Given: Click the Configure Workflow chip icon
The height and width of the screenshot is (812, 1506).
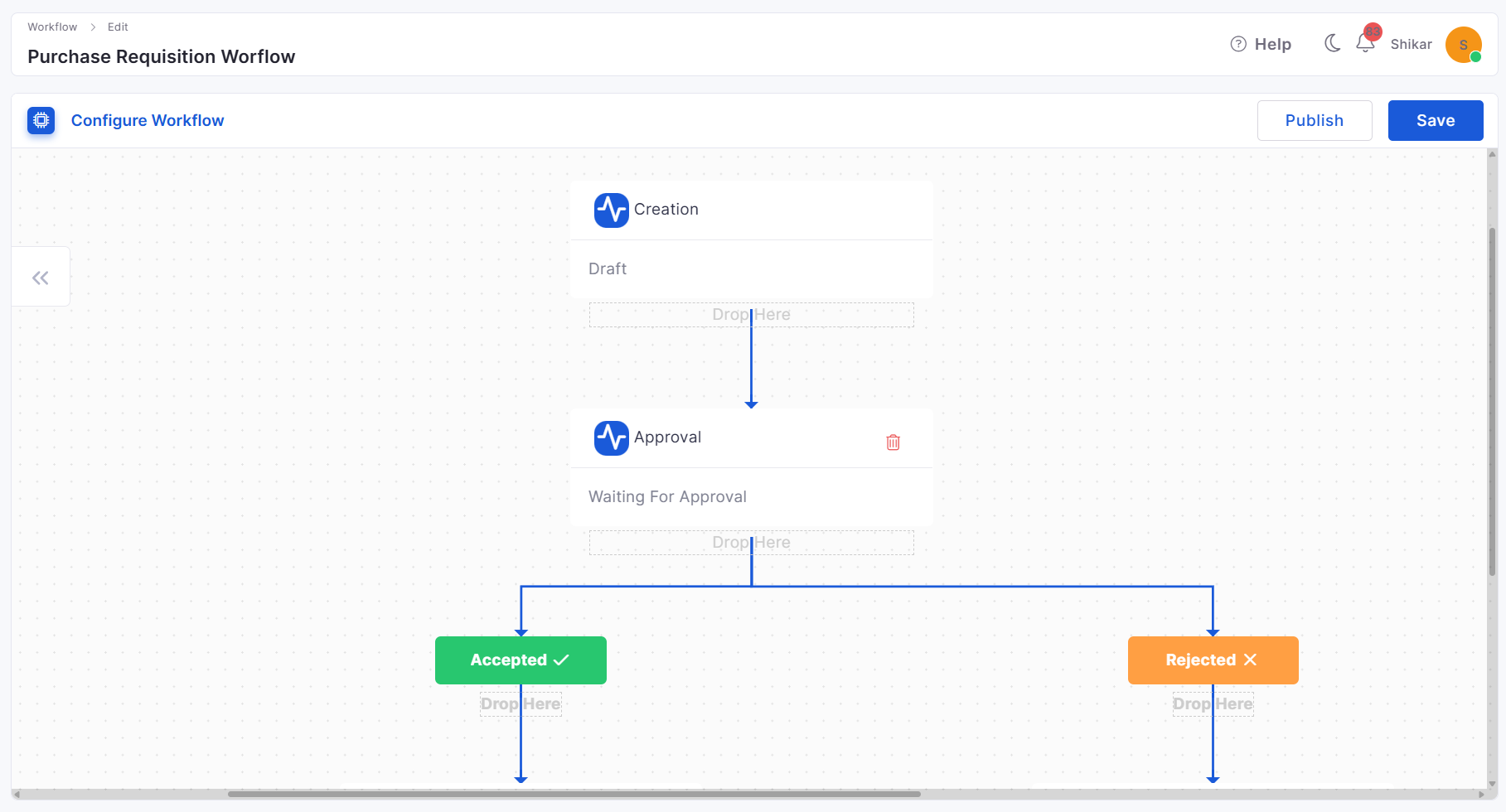Looking at the screenshot, I should tap(41, 120).
